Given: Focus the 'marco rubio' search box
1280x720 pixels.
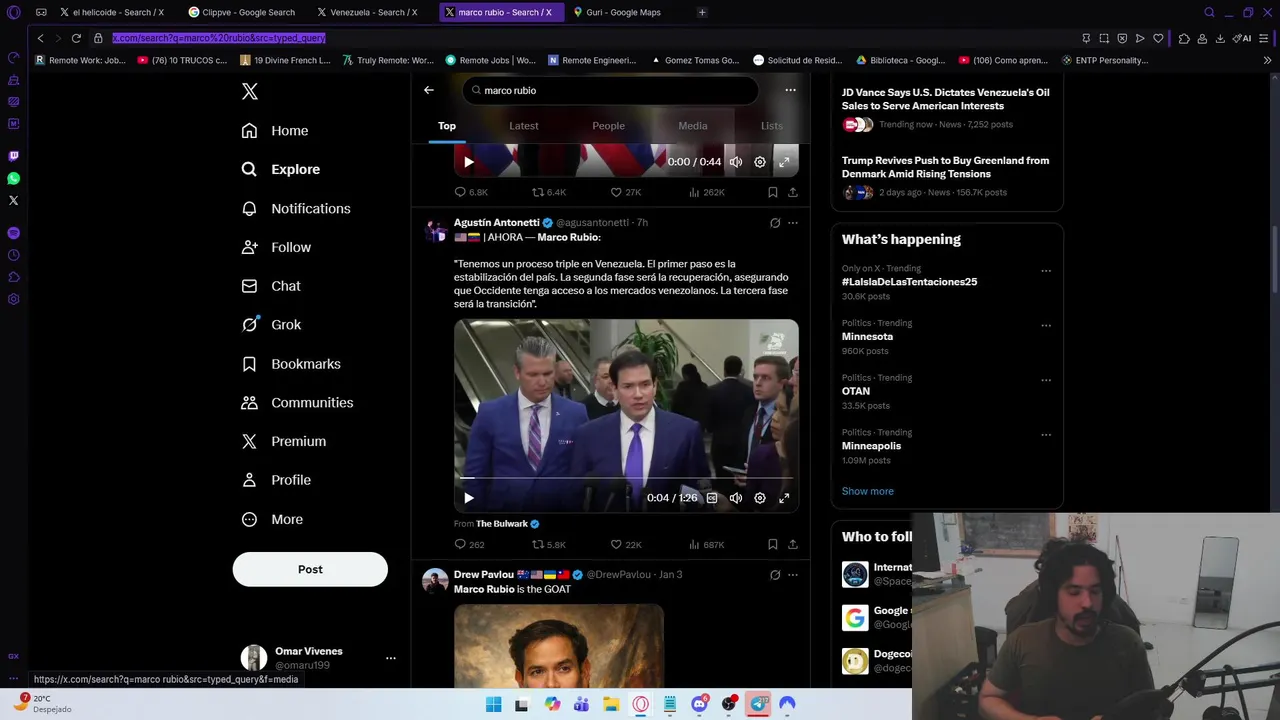Looking at the screenshot, I should (610, 90).
